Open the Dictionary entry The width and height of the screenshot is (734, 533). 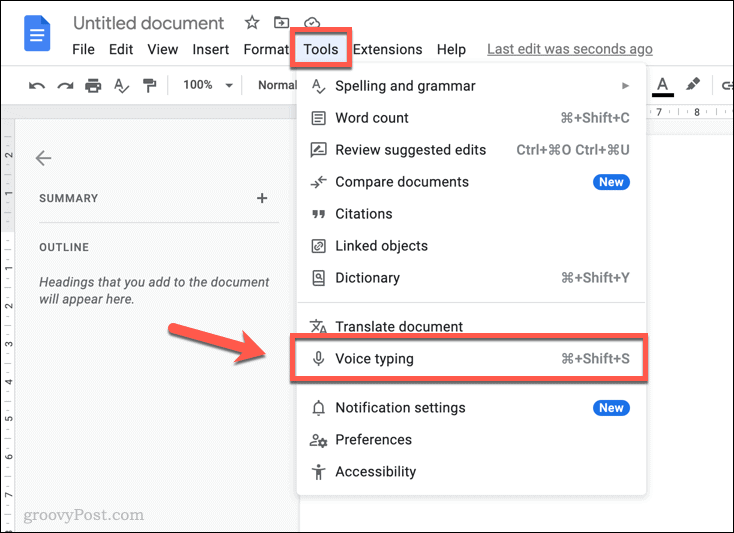coord(471,278)
